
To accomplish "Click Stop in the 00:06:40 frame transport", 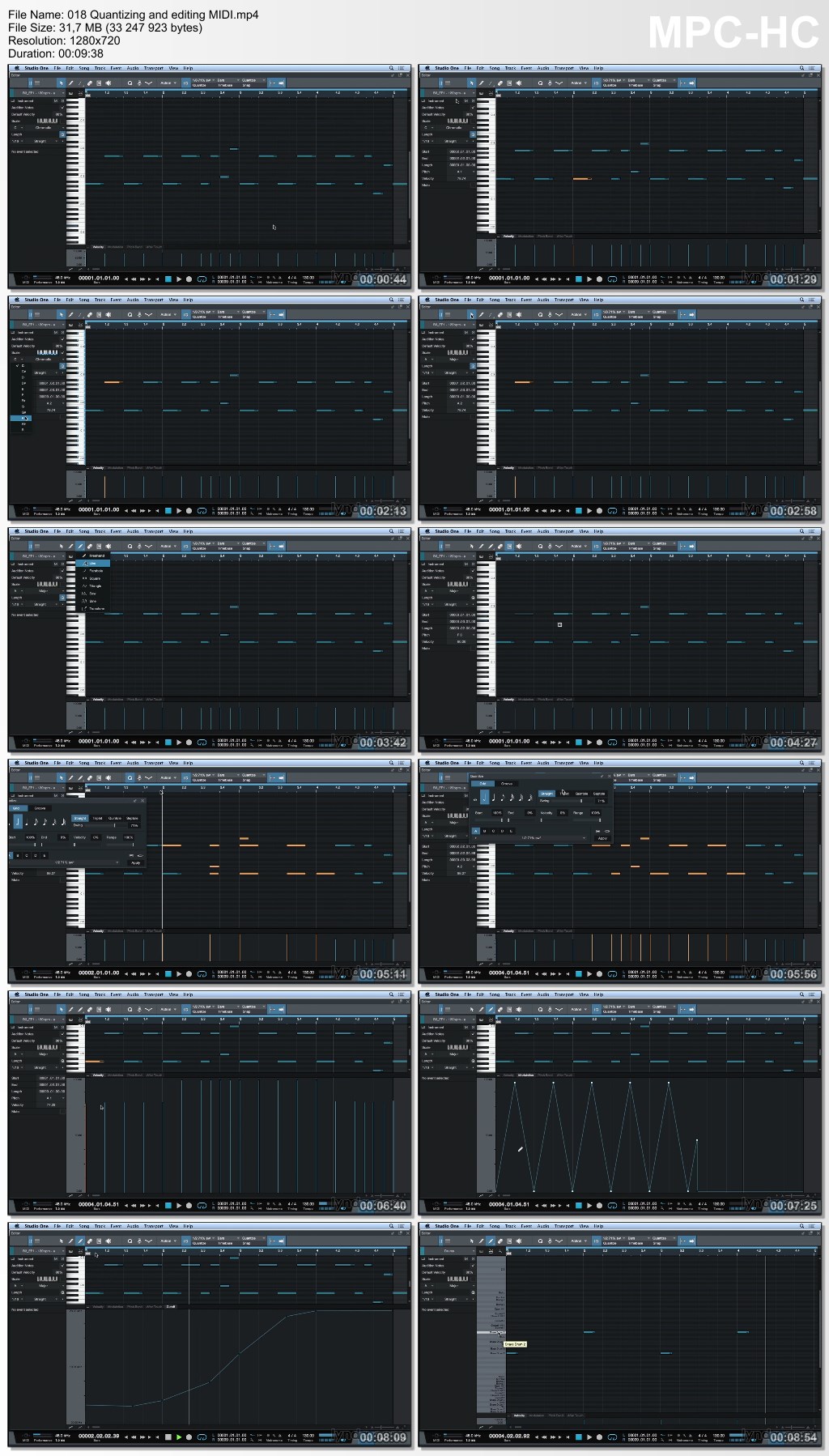I will [168, 1206].
